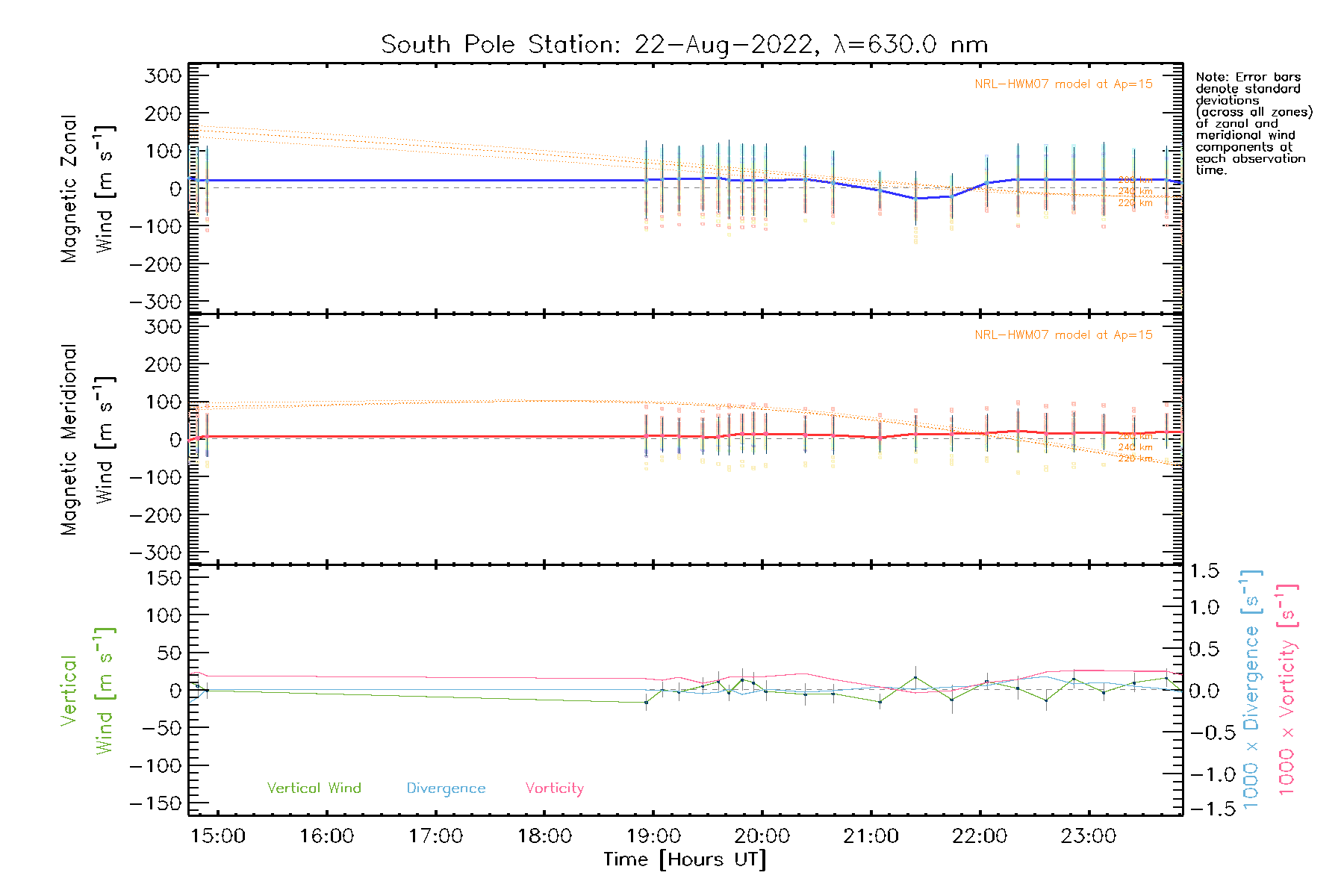Click the 1.5 tick on right axis
This screenshot has width=1344, height=896.
(1204, 571)
